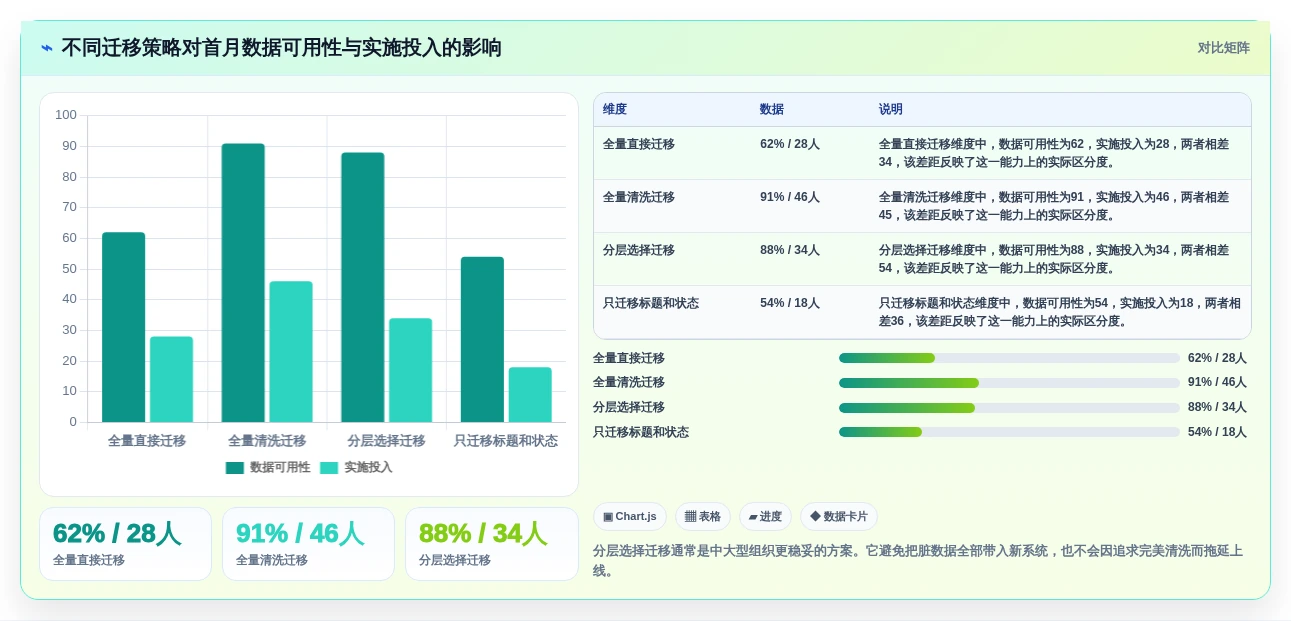Image resolution: width=1291 pixels, height=621 pixels.
Task: Click the 全量直接迁移 dark teal bar
Action: (123, 327)
